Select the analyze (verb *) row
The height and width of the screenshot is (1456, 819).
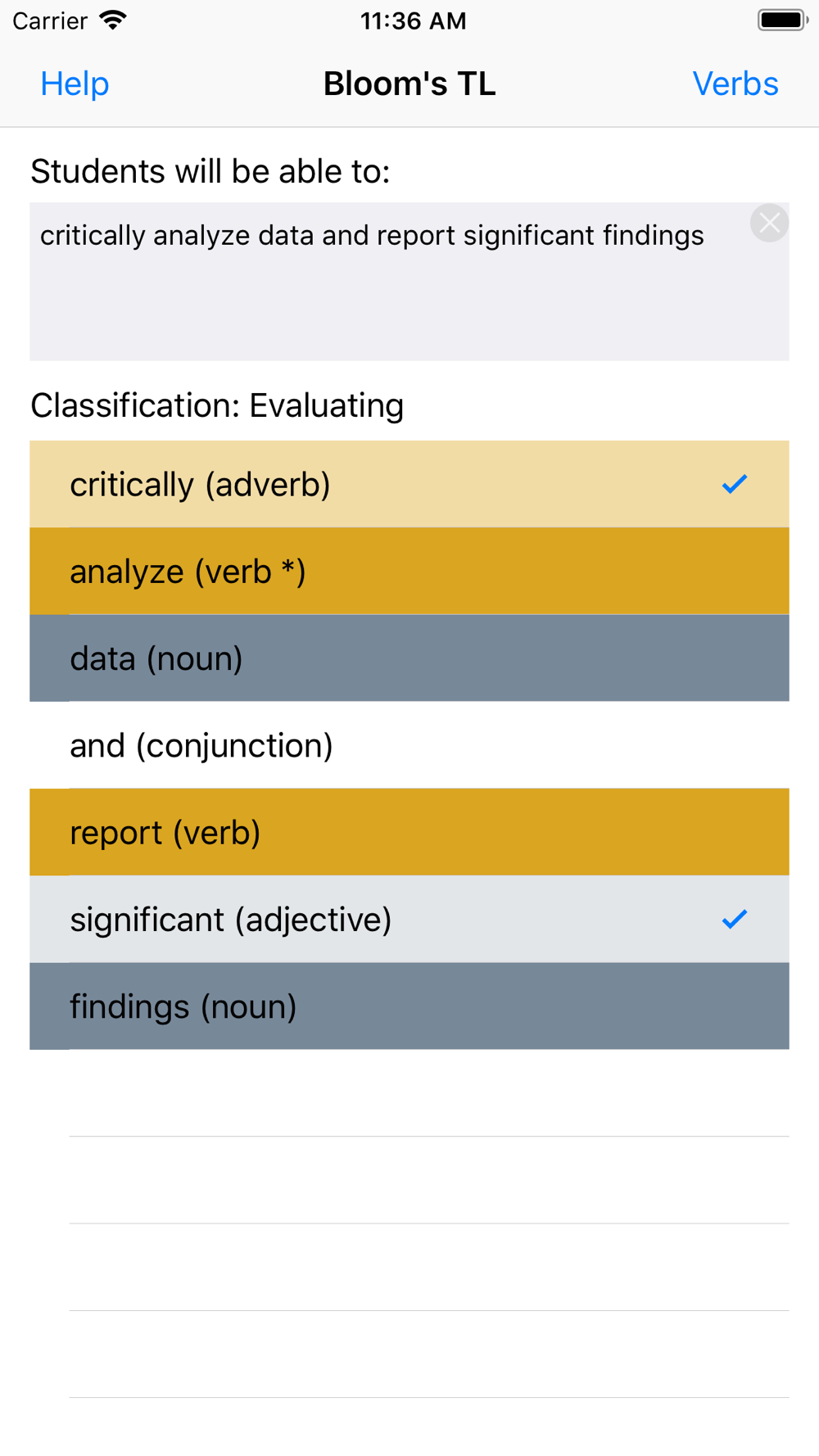click(409, 572)
